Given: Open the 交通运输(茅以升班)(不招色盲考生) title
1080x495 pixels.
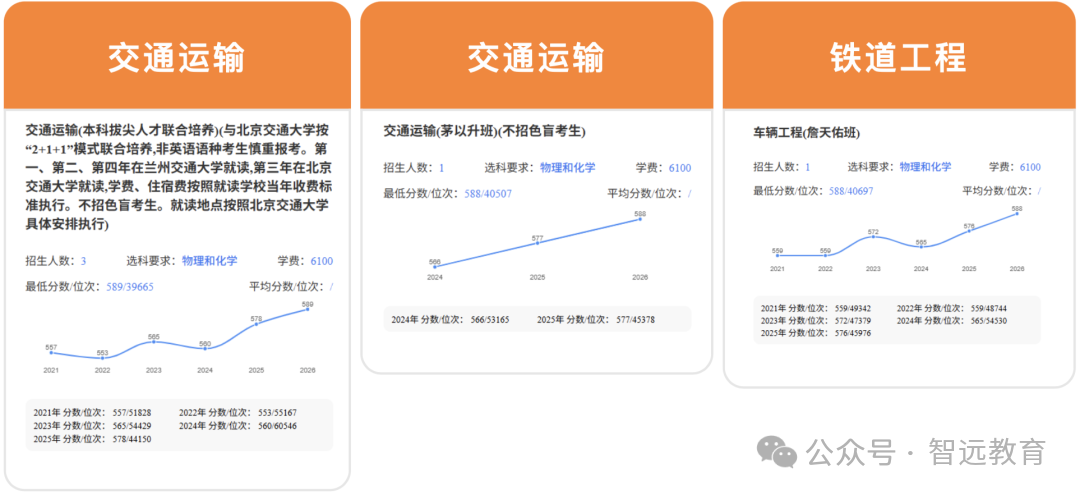Looking at the screenshot, I should 484,131.
